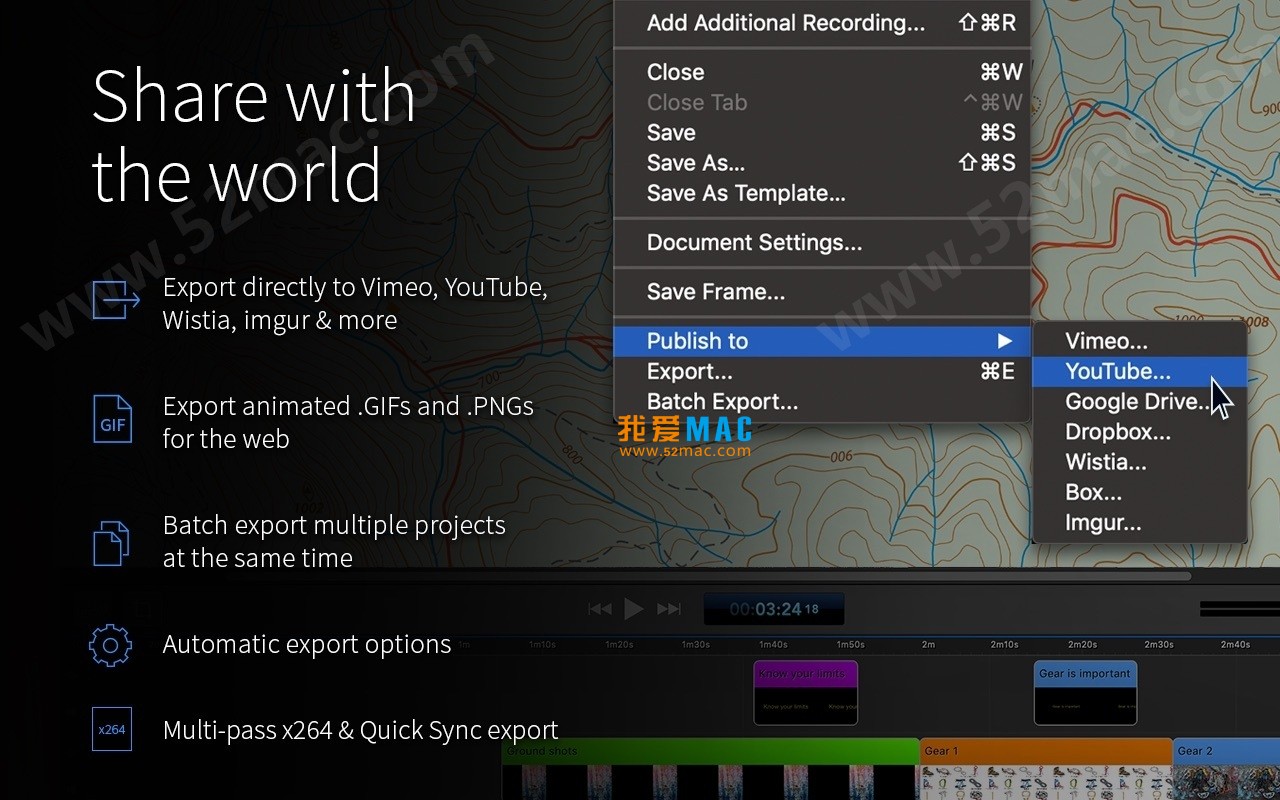Viewport: 1280px width, 800px height.
Task: Select Wistia... publish destination
Action: [x=1140, y=462]
